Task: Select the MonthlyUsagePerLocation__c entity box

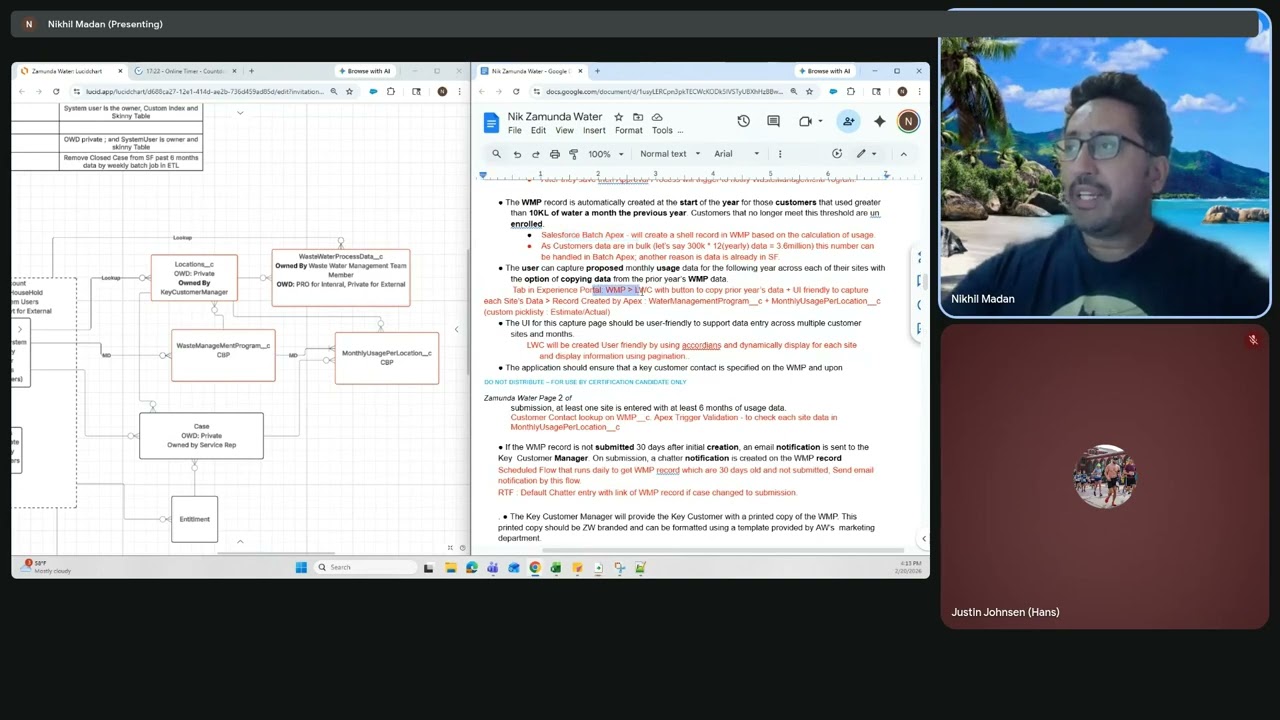Action: click(x=387, y=358)
